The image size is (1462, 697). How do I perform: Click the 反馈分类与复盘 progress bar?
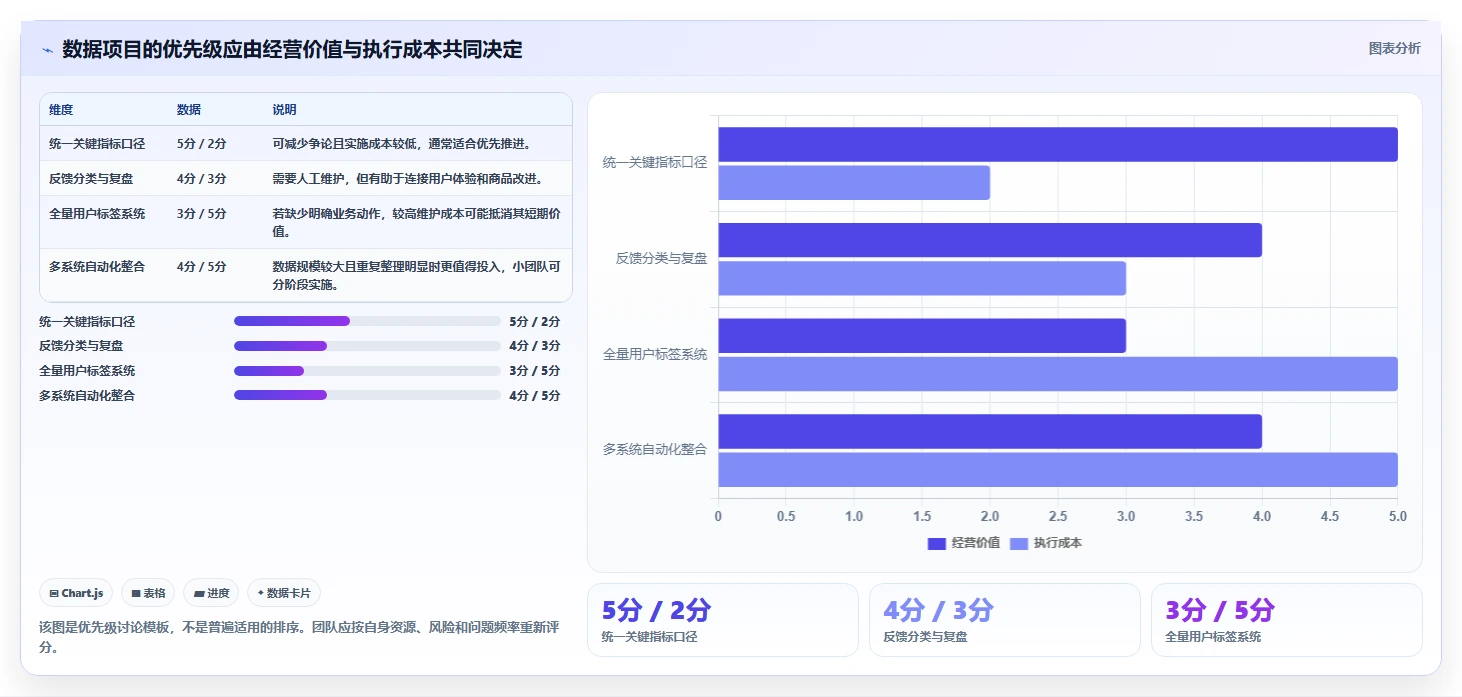coord(367,346)
